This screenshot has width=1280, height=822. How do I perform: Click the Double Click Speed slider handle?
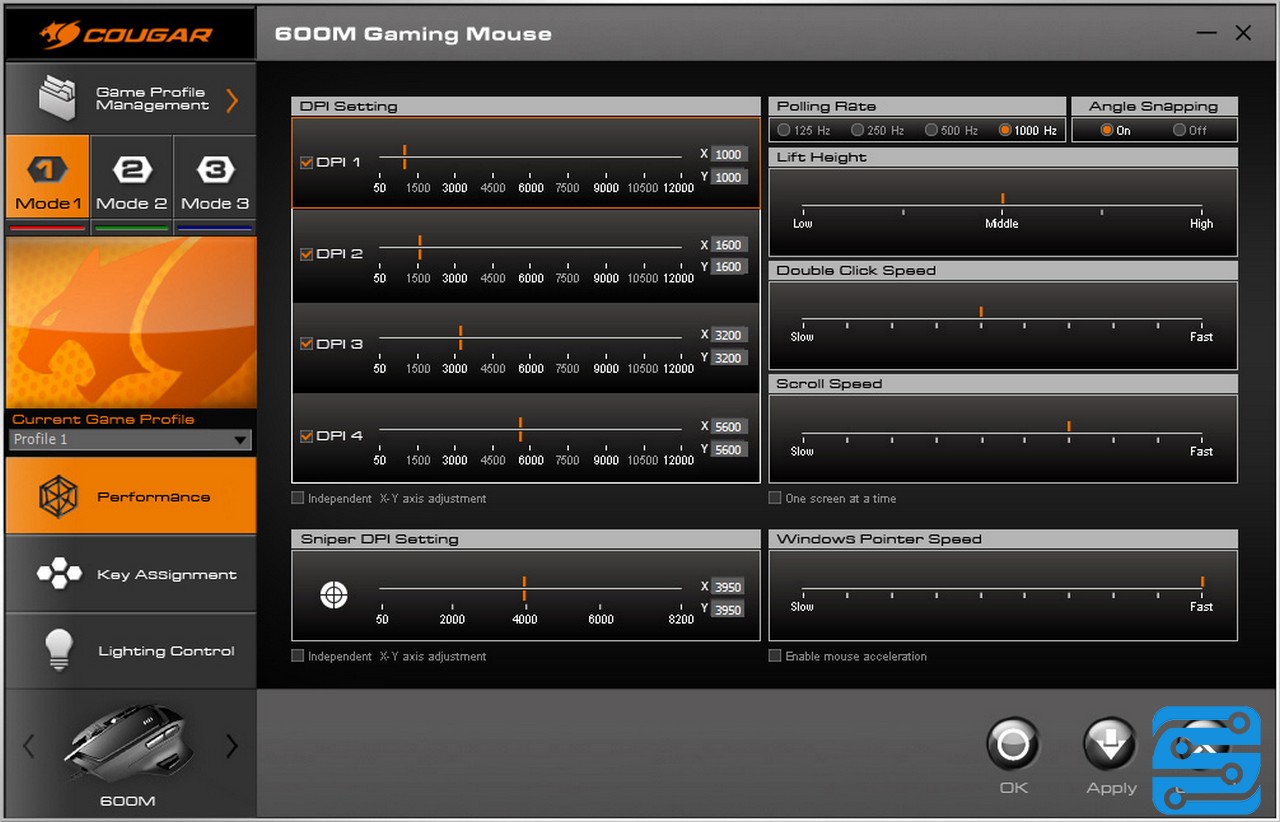click(981, 312)
